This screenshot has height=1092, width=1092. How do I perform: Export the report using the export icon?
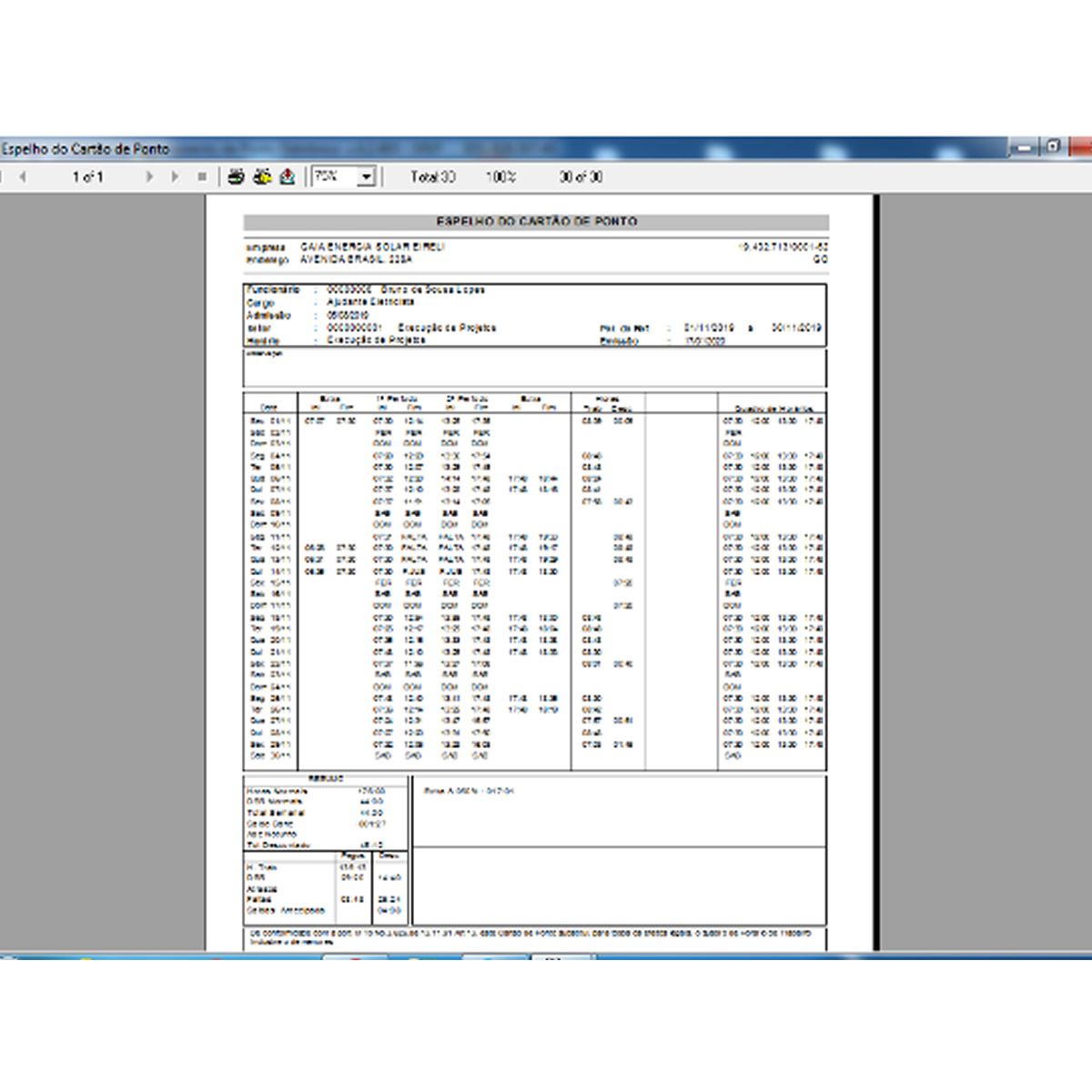288,177
